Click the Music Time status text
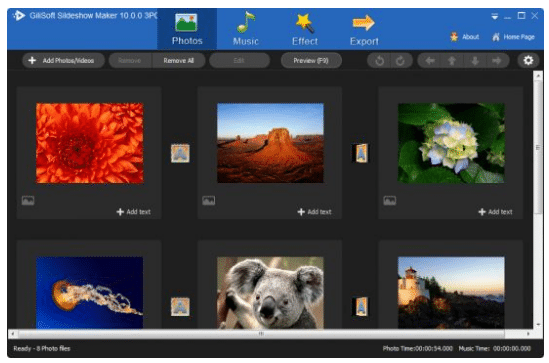549x363 pixels. click(495, 348)
